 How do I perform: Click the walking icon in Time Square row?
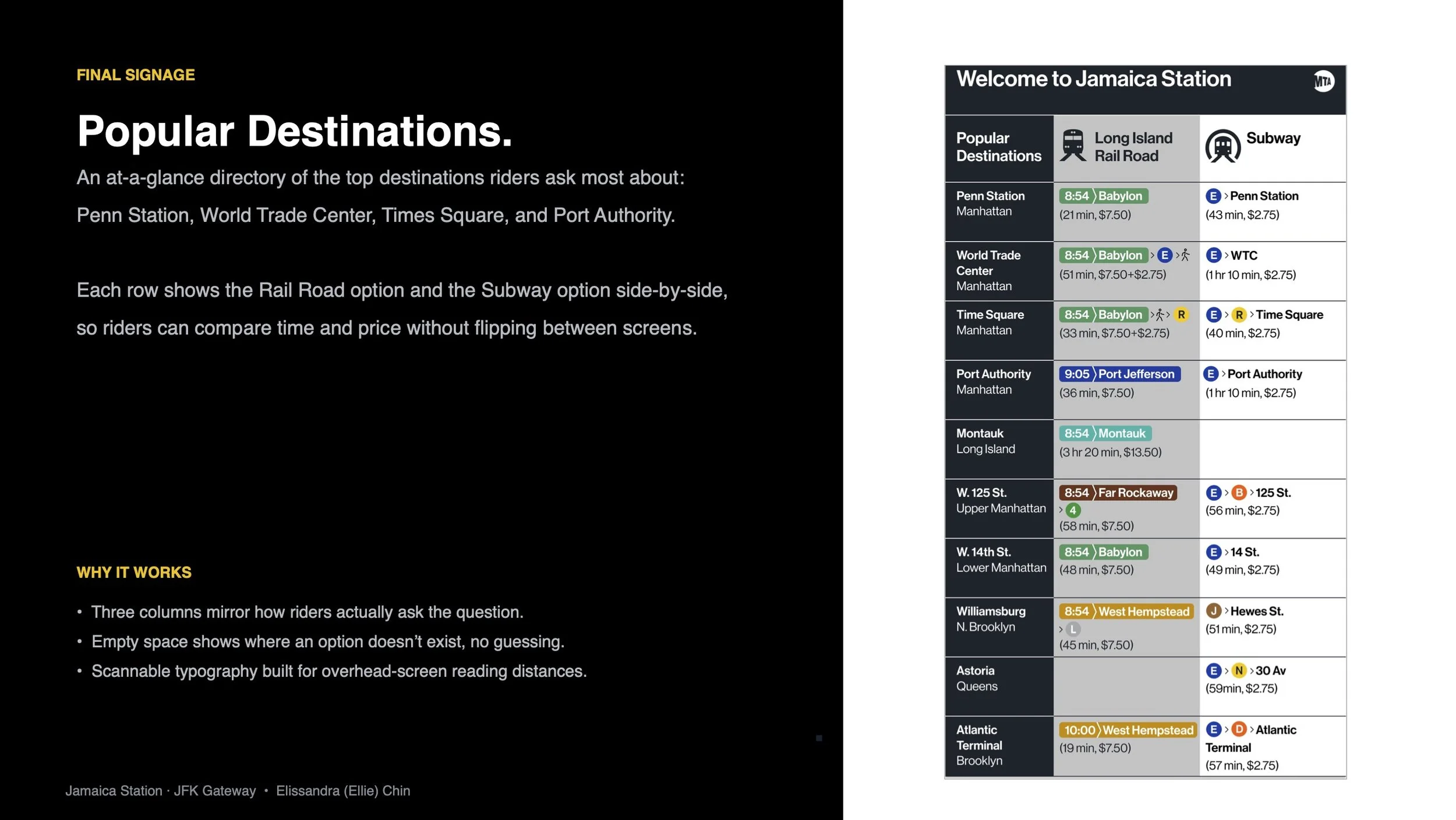tap(1160, 315)
